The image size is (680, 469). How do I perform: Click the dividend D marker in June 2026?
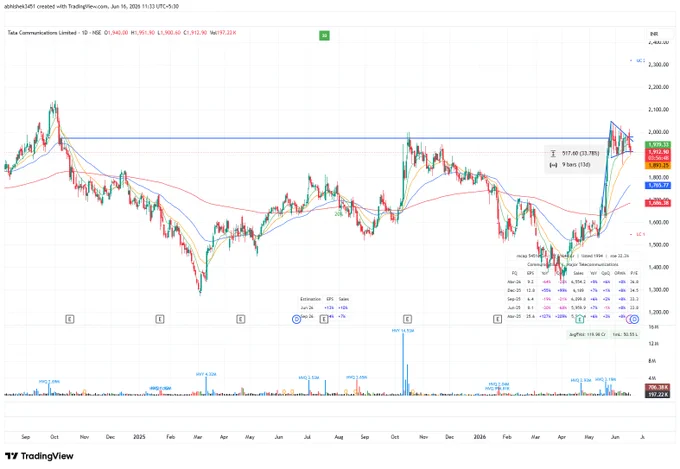[634, 319]
